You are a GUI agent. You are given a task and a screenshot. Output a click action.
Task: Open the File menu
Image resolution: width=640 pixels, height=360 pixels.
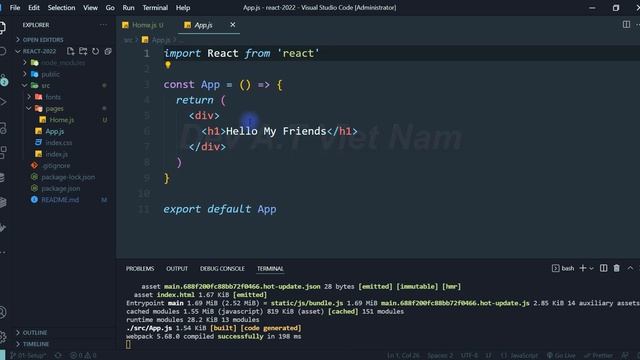coord(15,8)
